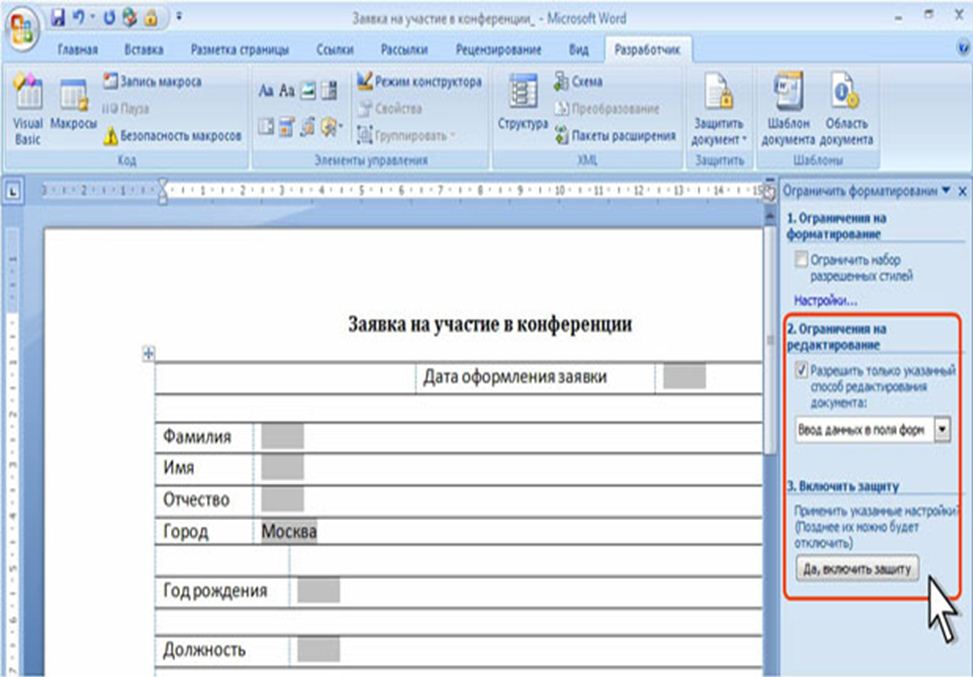Open the undo history dropdown arrow
The height and width of the screenshot is (677, 973).
pos(92,17)
